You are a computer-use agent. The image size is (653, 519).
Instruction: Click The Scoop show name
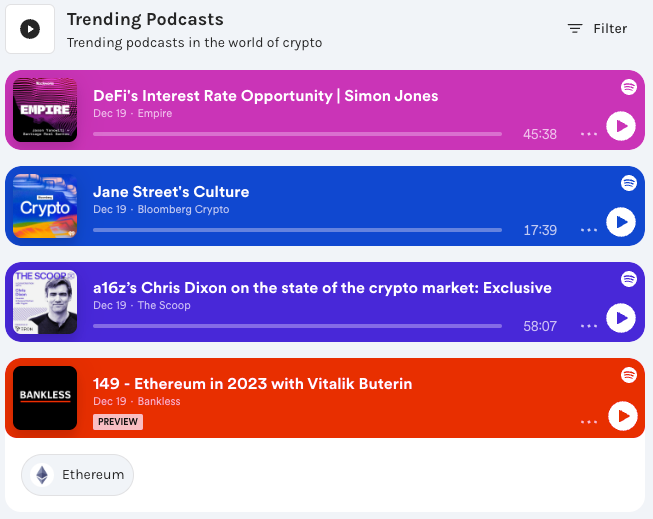(164, 305)
